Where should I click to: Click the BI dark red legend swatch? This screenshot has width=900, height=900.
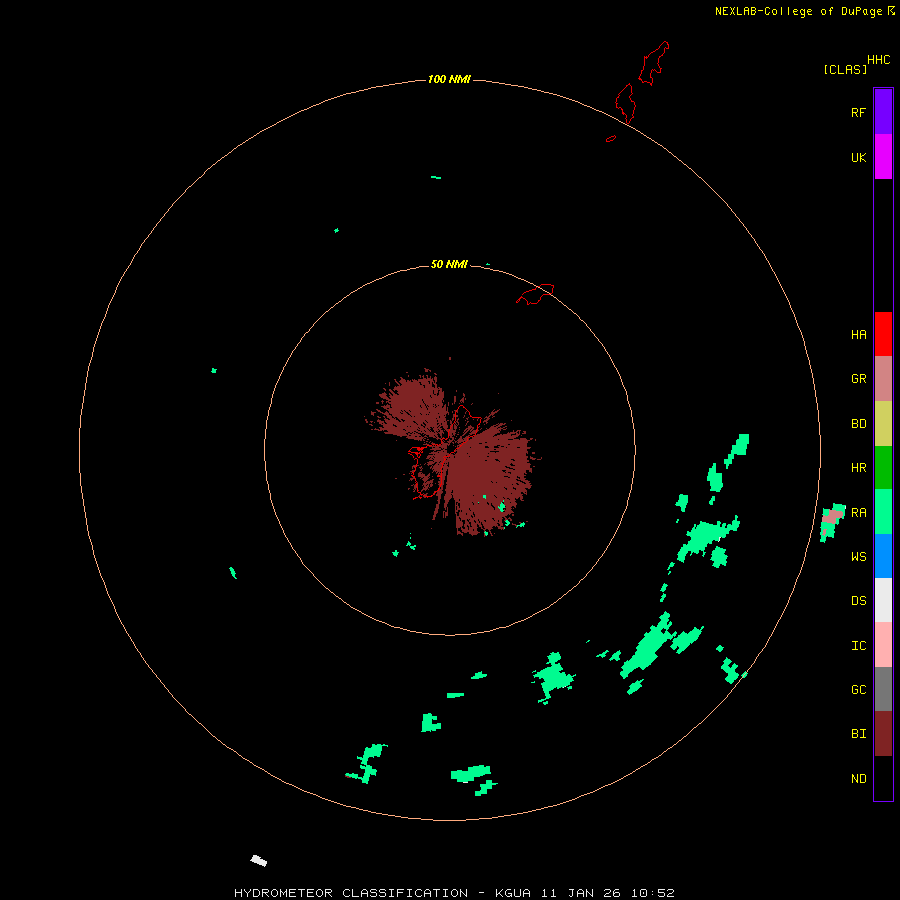[x=883, y=734]
